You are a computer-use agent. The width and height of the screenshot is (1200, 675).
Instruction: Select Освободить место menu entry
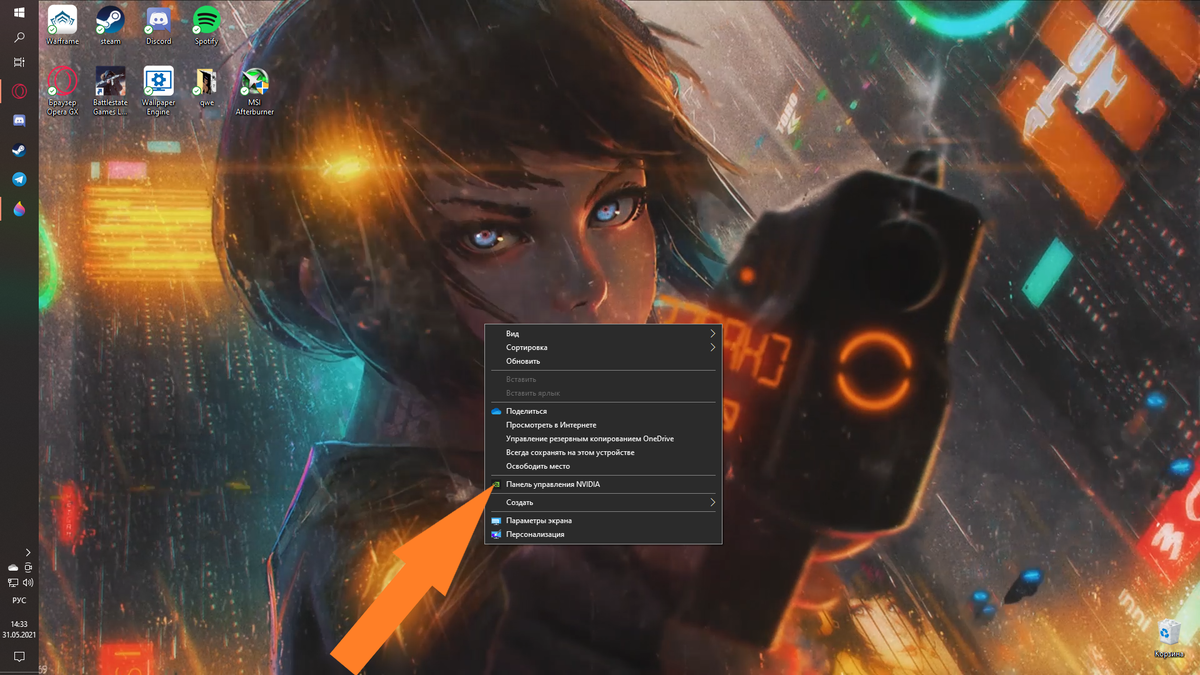(x=603, y=467)
